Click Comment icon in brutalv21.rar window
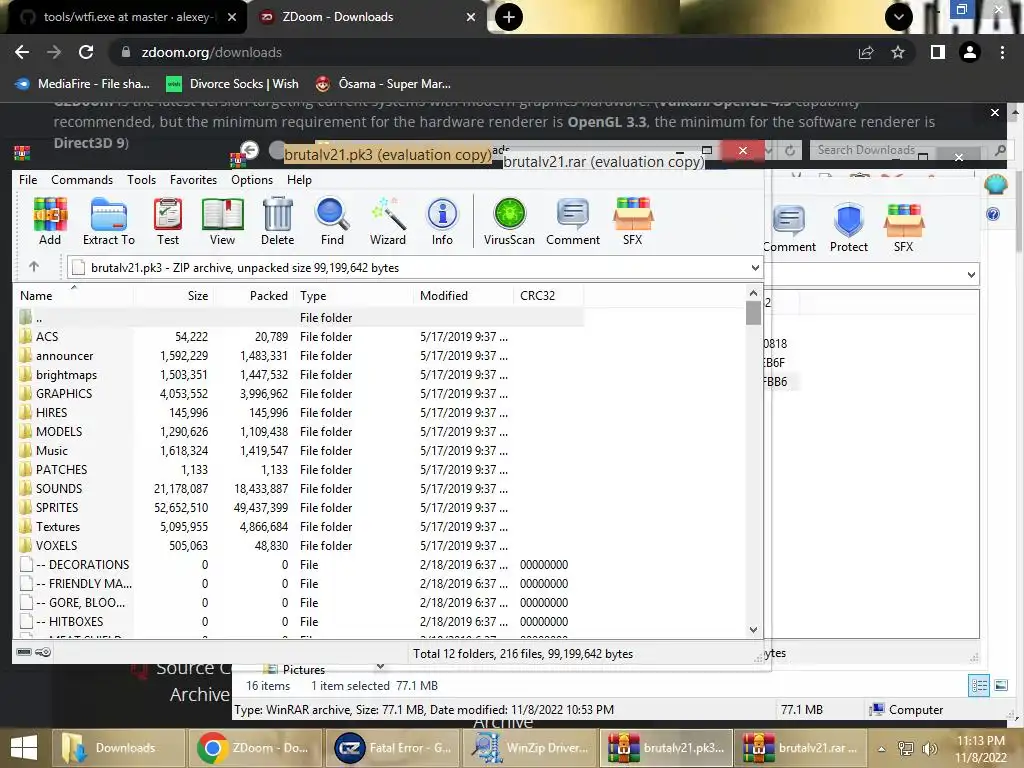 (x=790, y=228)
